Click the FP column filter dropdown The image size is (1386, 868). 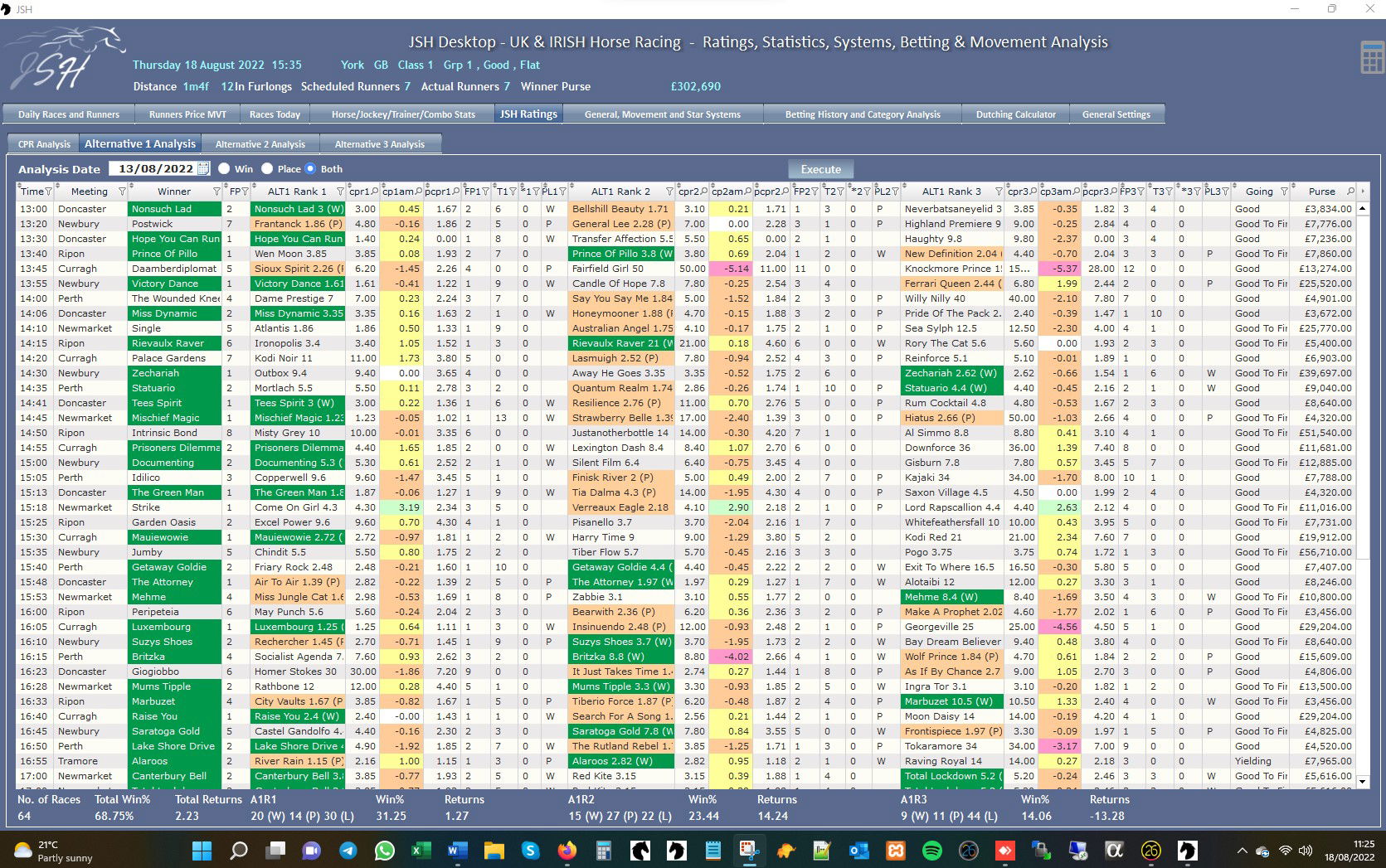pyautogui.click(x=245, y=192)
